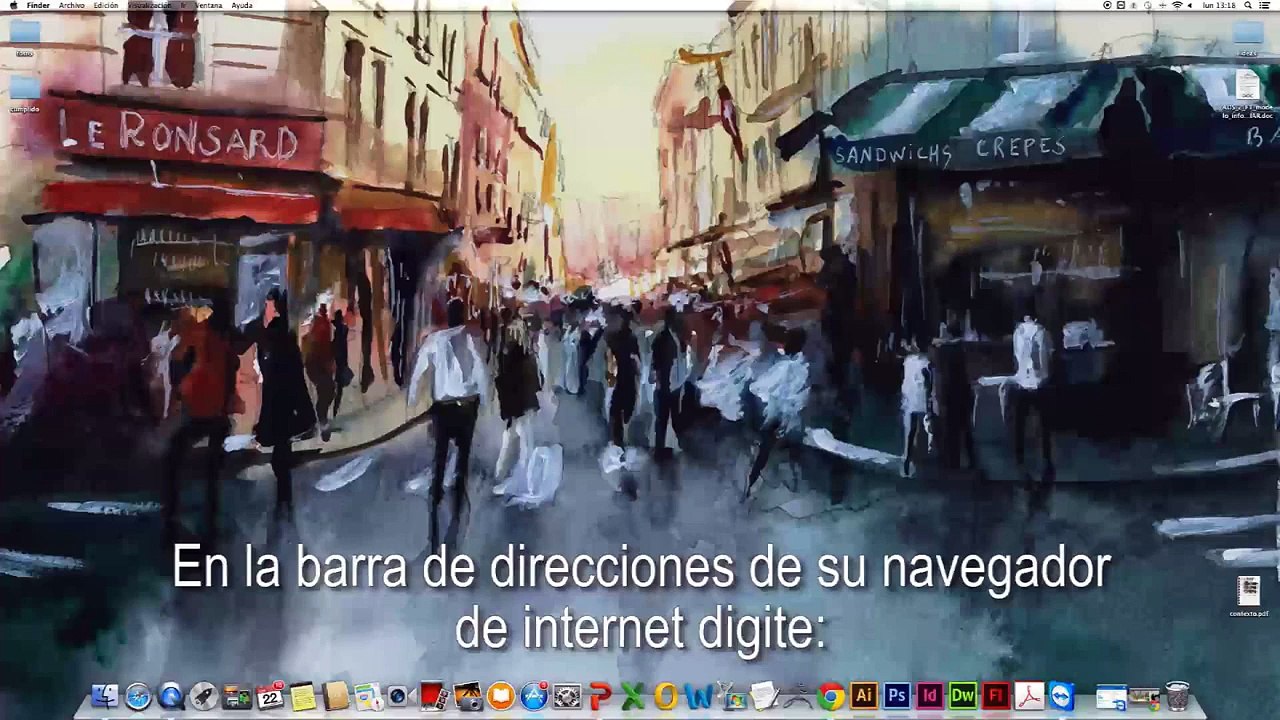Launch Microsoft Word from Dock
The height and width of the screenshot is (720, 1280).
pyautogui.click(x=699, y=696)
